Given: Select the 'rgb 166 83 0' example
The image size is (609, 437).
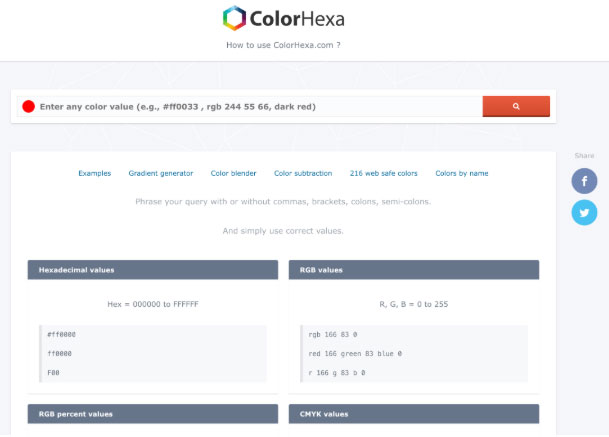Looking at the screenshot, I should (x=333, y=334).
